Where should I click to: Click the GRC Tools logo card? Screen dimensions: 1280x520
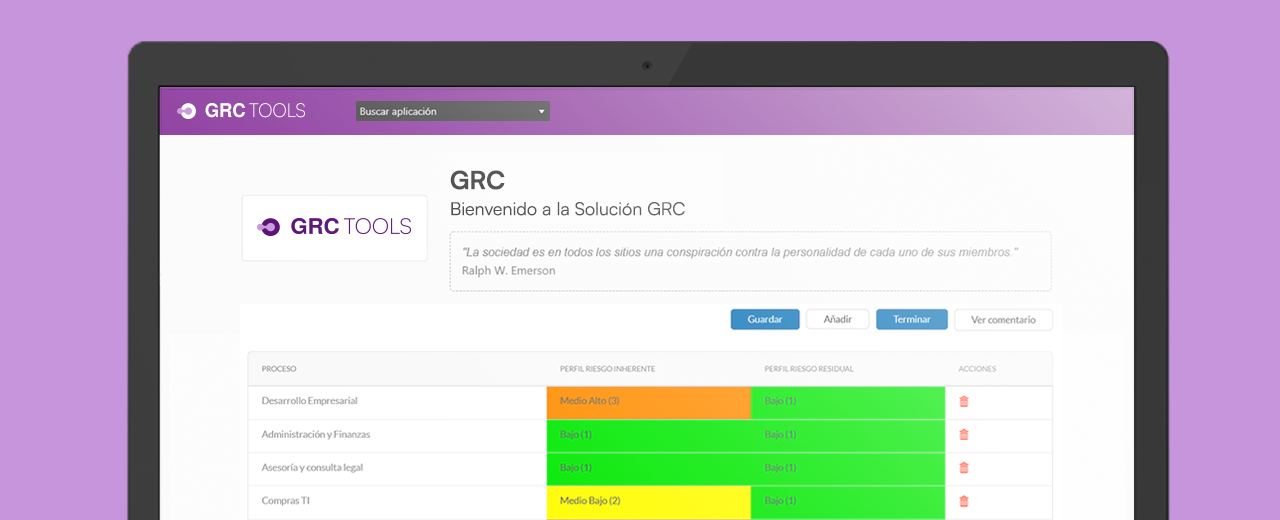click(x=335, y=227)
